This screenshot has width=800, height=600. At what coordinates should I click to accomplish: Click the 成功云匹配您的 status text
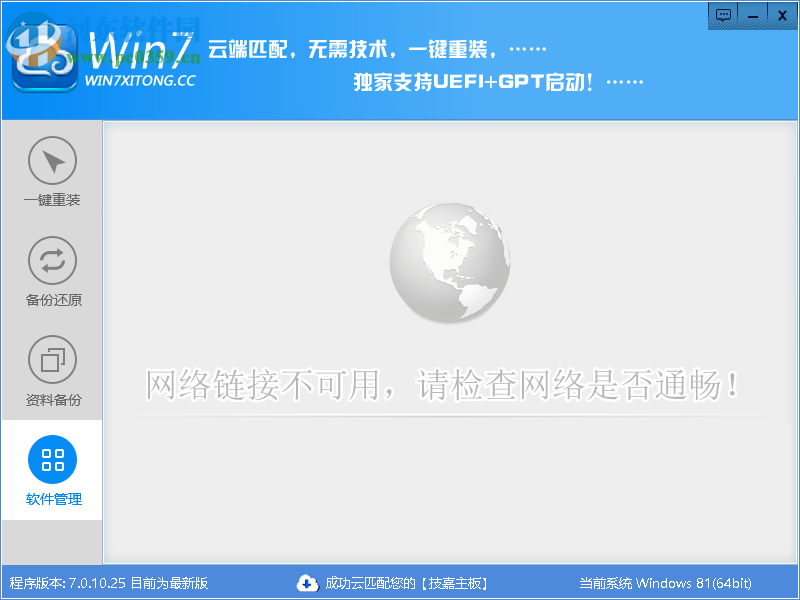coord(370,586)
